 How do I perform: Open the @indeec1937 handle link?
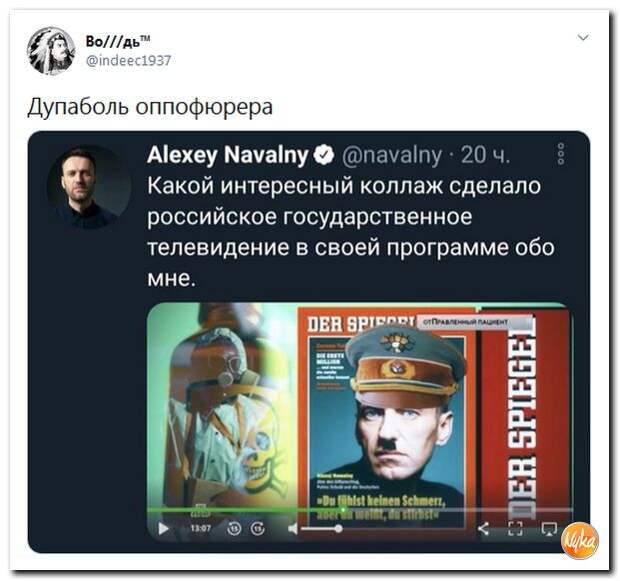coord(129,61)
